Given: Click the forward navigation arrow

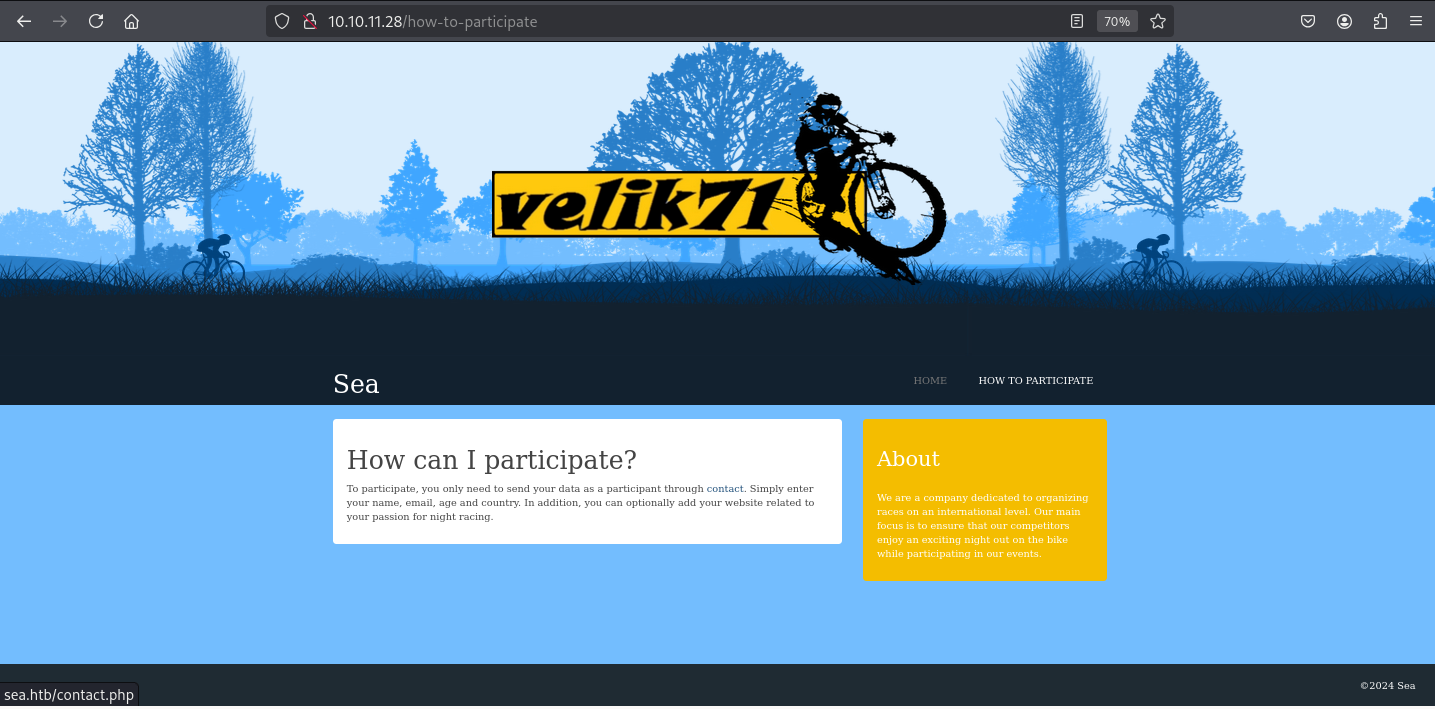Looking at the screenshot, I should point(60,21).
